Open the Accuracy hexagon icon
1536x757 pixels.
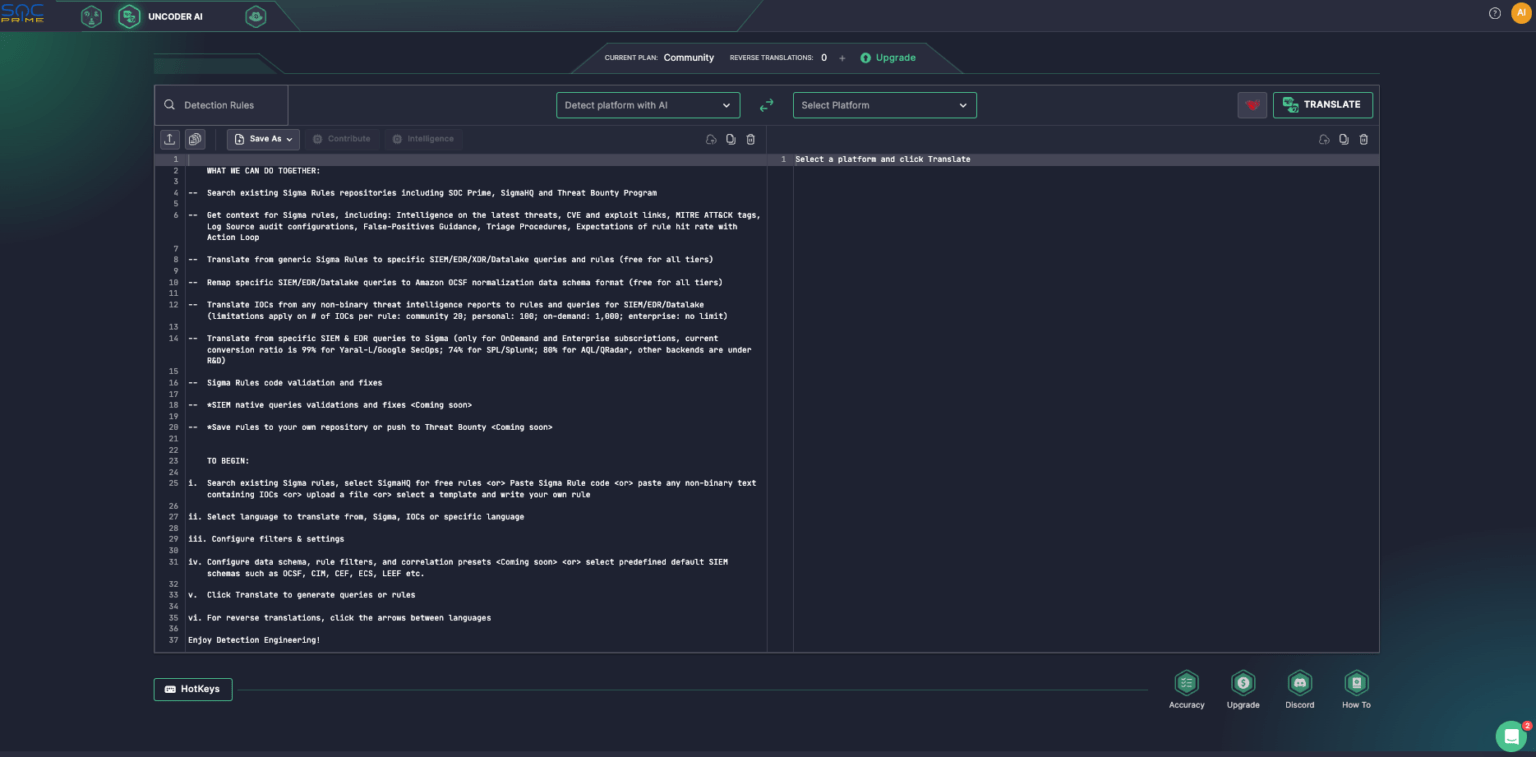tap(1186, 683)
